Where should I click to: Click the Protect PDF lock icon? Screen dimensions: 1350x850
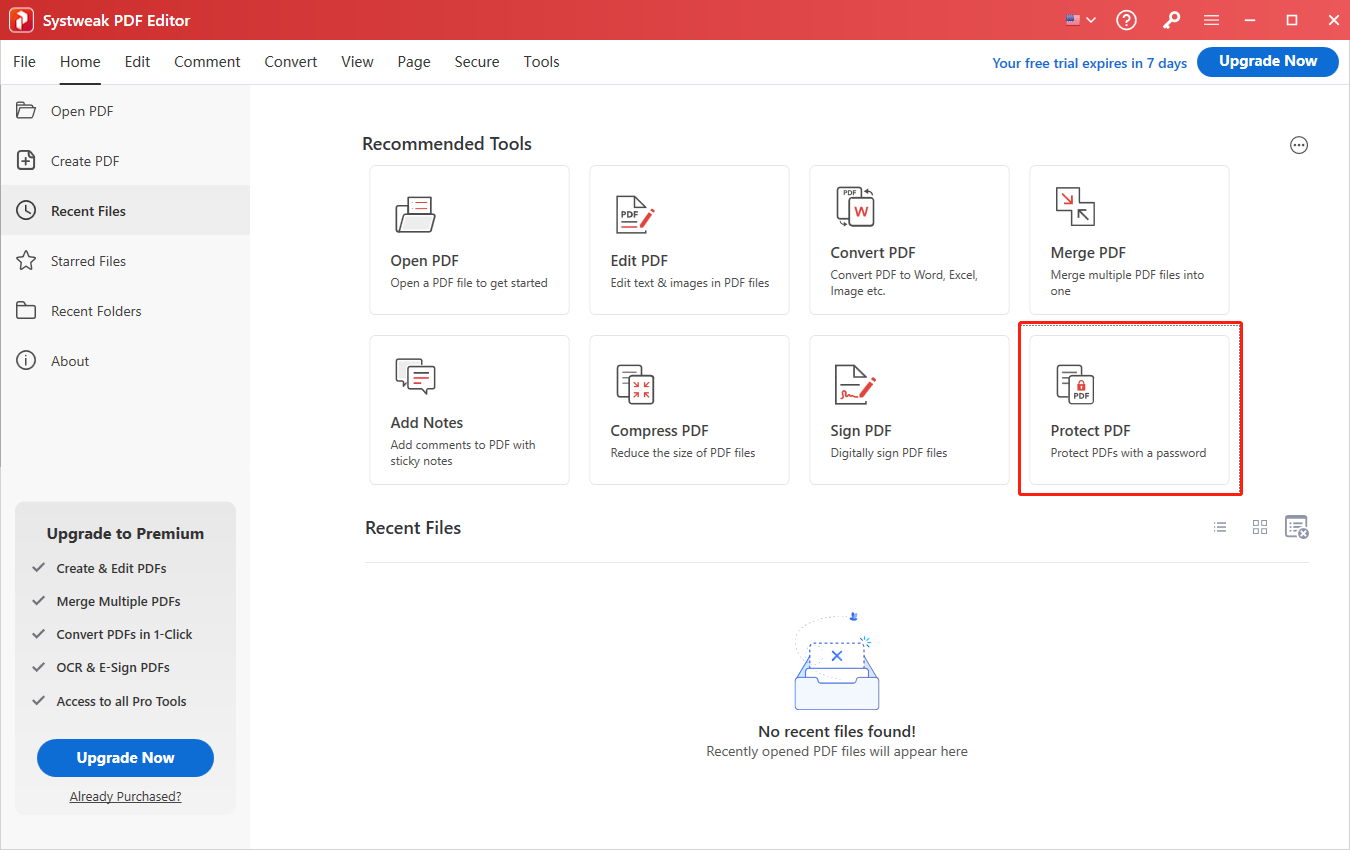pos(1075,384)
